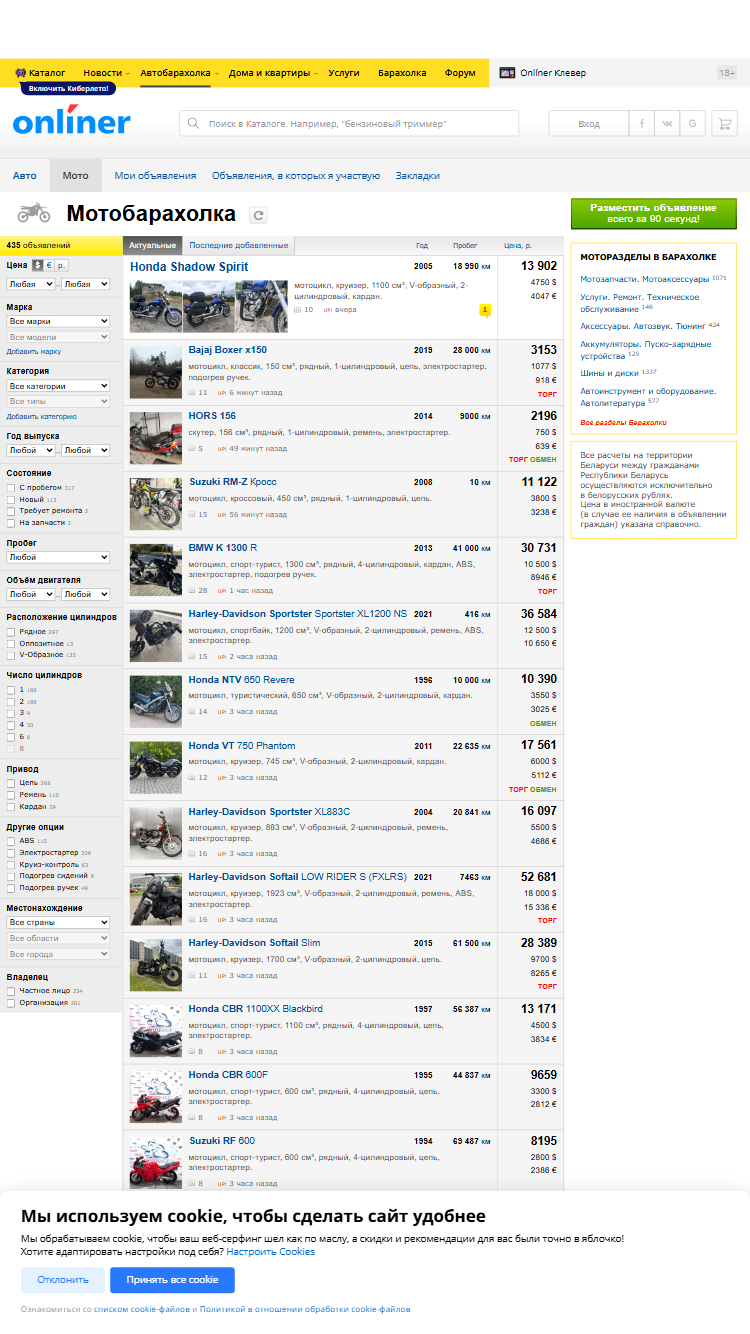Screen dimensions: 750x1334
Task: Open the Автобарахолка top menu item
Action: pos(175,73)
